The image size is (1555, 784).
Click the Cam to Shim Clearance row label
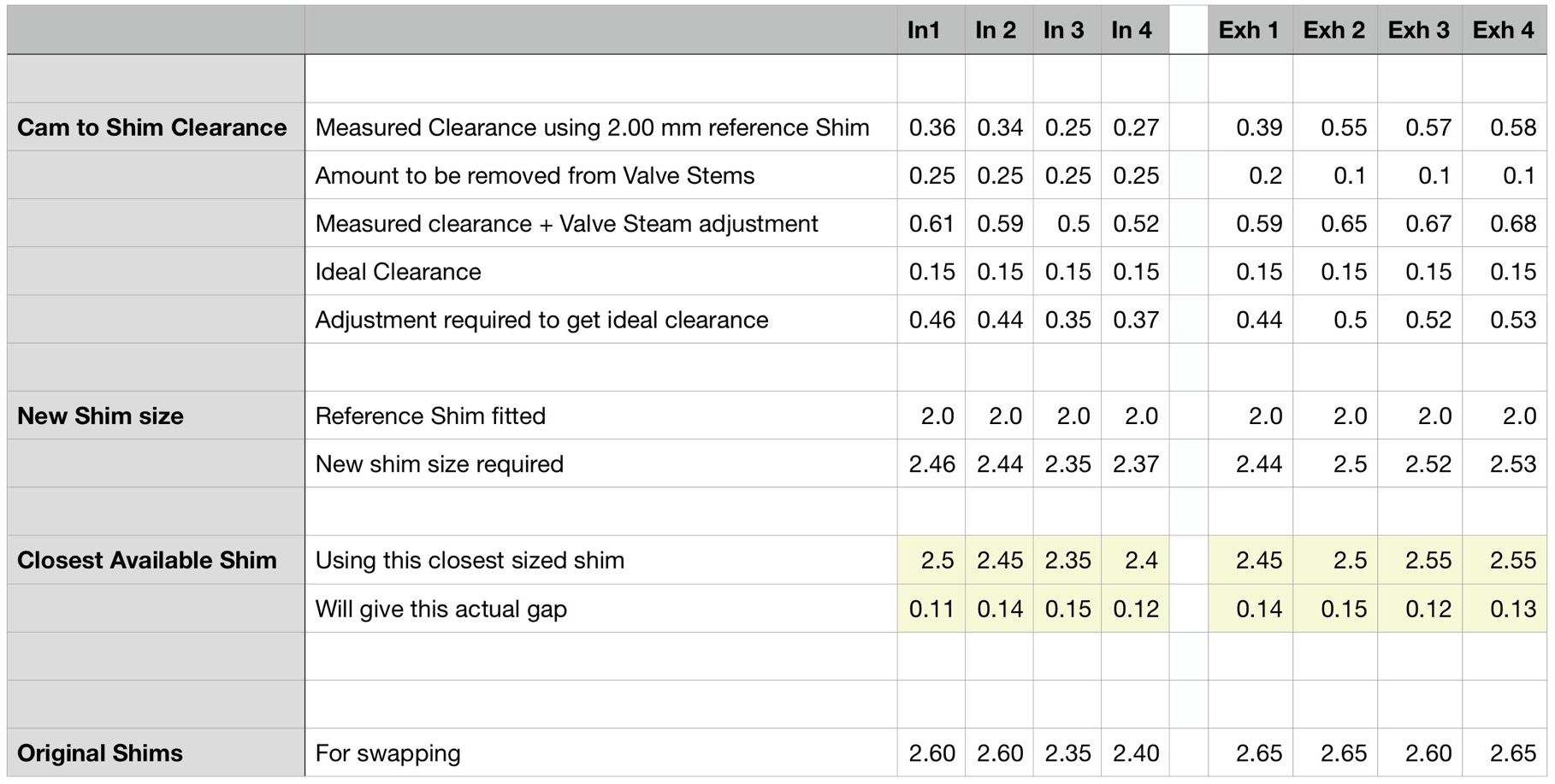click(x=152, y=127)
